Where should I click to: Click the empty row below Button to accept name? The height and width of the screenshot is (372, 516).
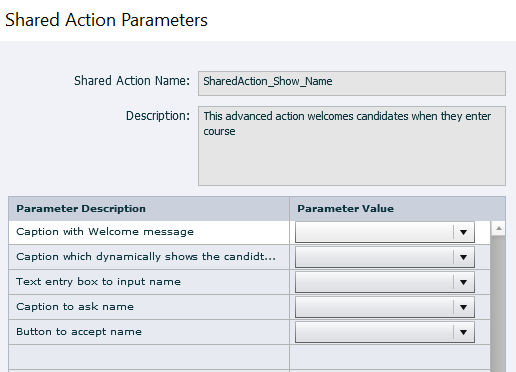(249, 357)
